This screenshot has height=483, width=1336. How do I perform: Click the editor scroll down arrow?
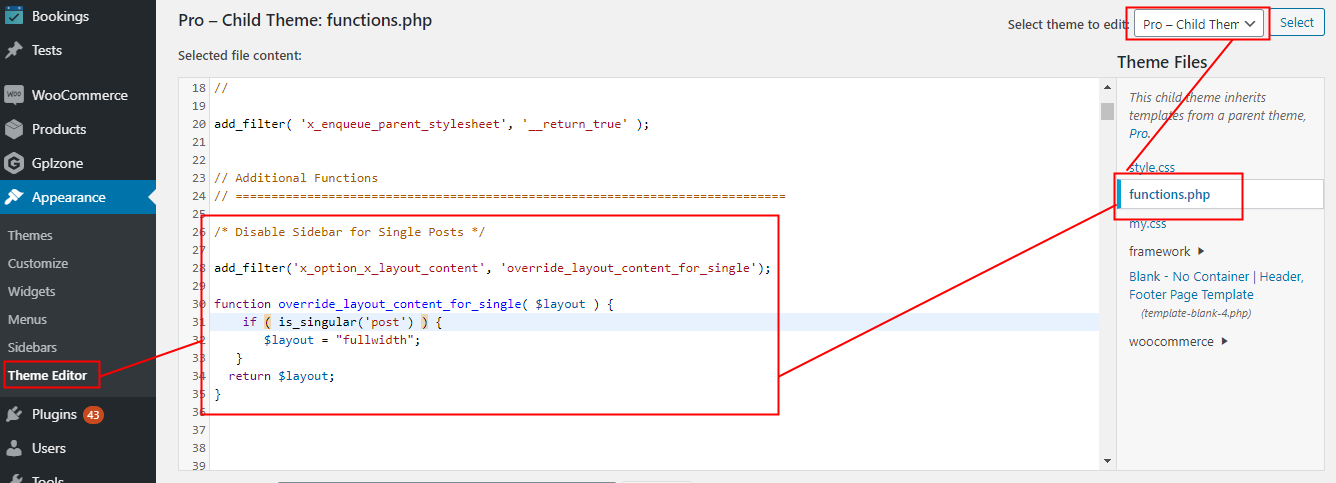1107,461
